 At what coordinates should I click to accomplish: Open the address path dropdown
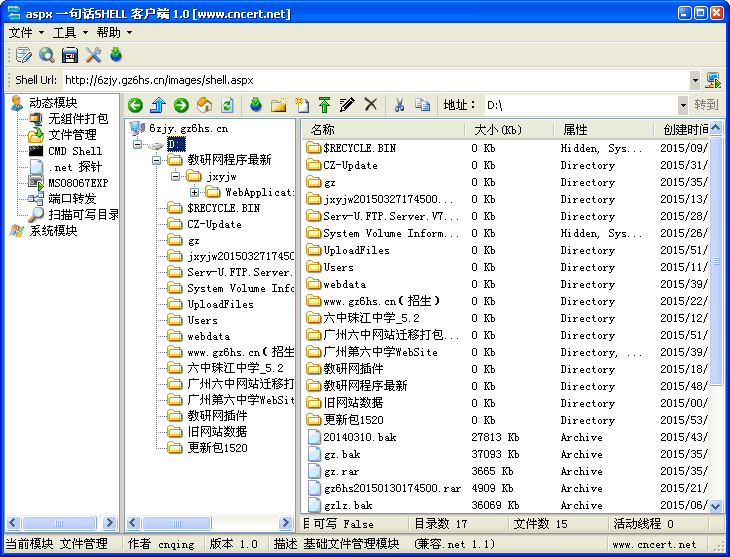pos(683,105)
